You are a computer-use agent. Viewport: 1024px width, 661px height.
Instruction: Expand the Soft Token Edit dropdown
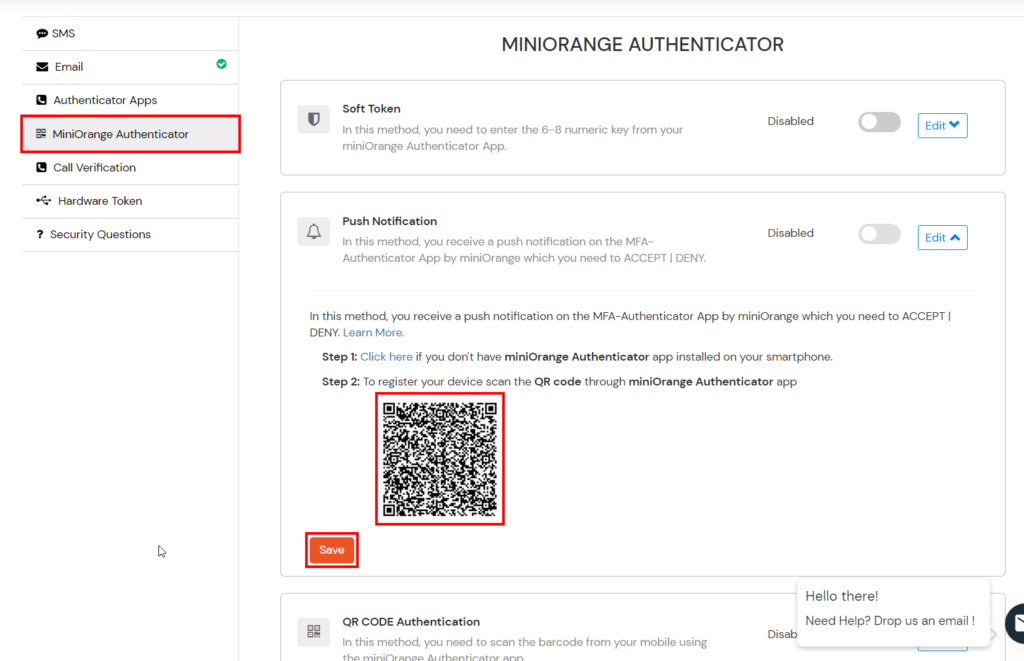click(x=942, y=125)
